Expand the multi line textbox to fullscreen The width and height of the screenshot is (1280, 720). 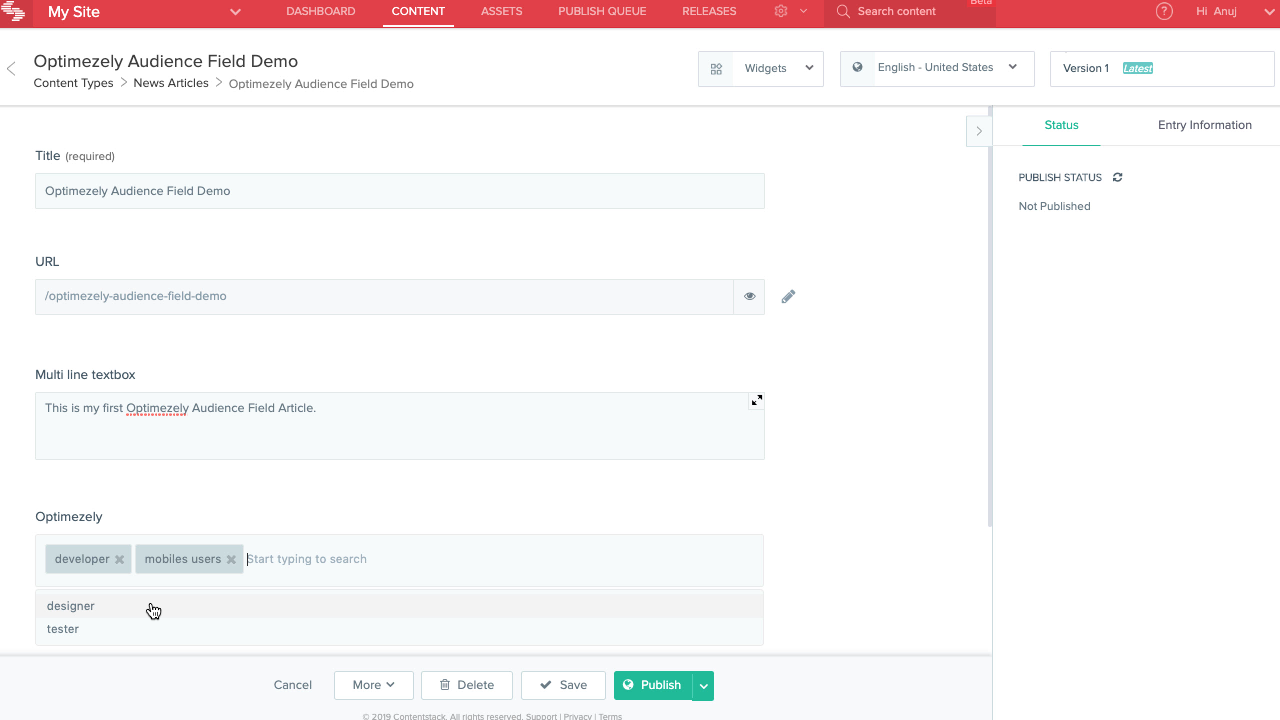pos(757,401)
